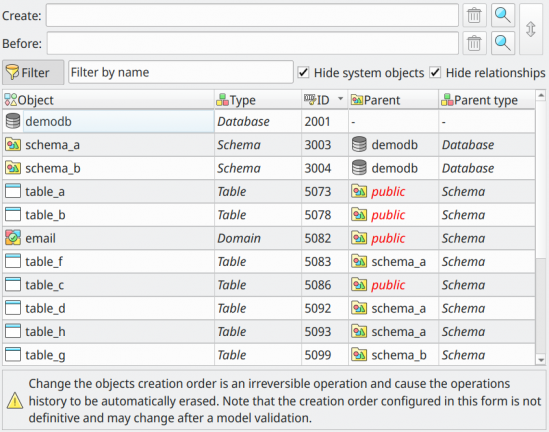Uncheck Hide system objects

pyautogui.click(x=303, y=72)
